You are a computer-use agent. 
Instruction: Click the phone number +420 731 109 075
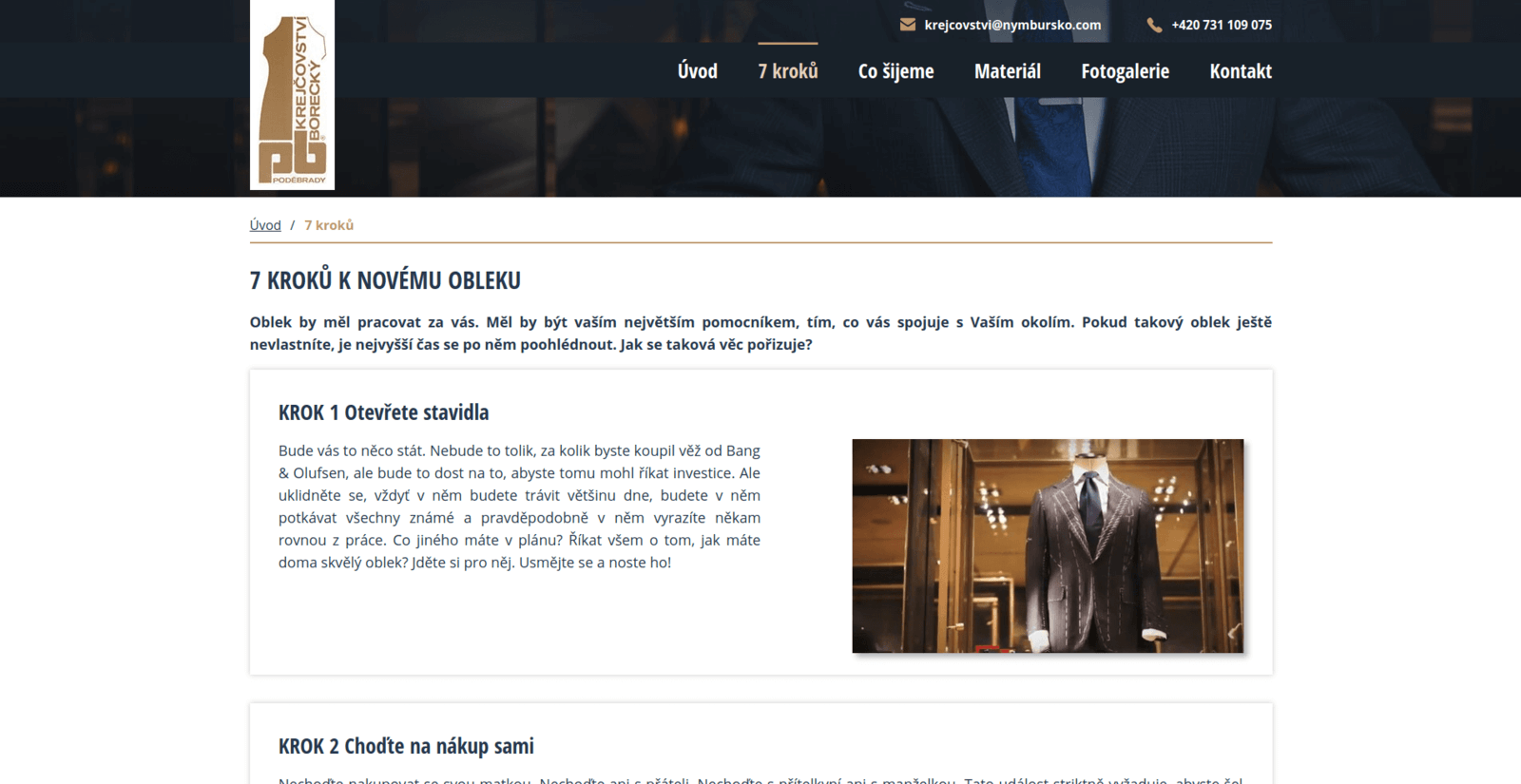click(1222, 25)
